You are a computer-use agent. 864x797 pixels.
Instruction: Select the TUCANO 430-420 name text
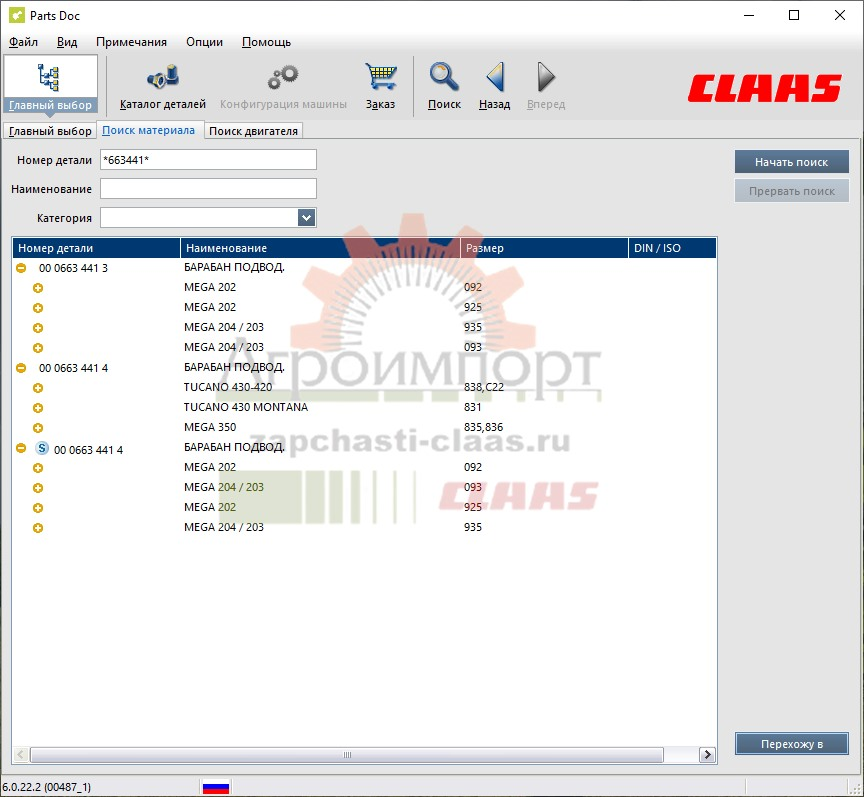point(228,387)
